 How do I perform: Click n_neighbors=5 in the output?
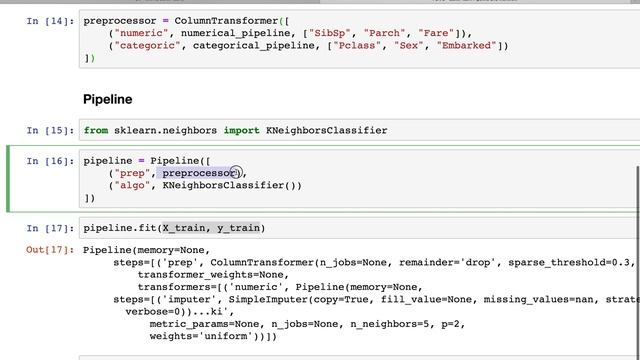pos(390,324)
